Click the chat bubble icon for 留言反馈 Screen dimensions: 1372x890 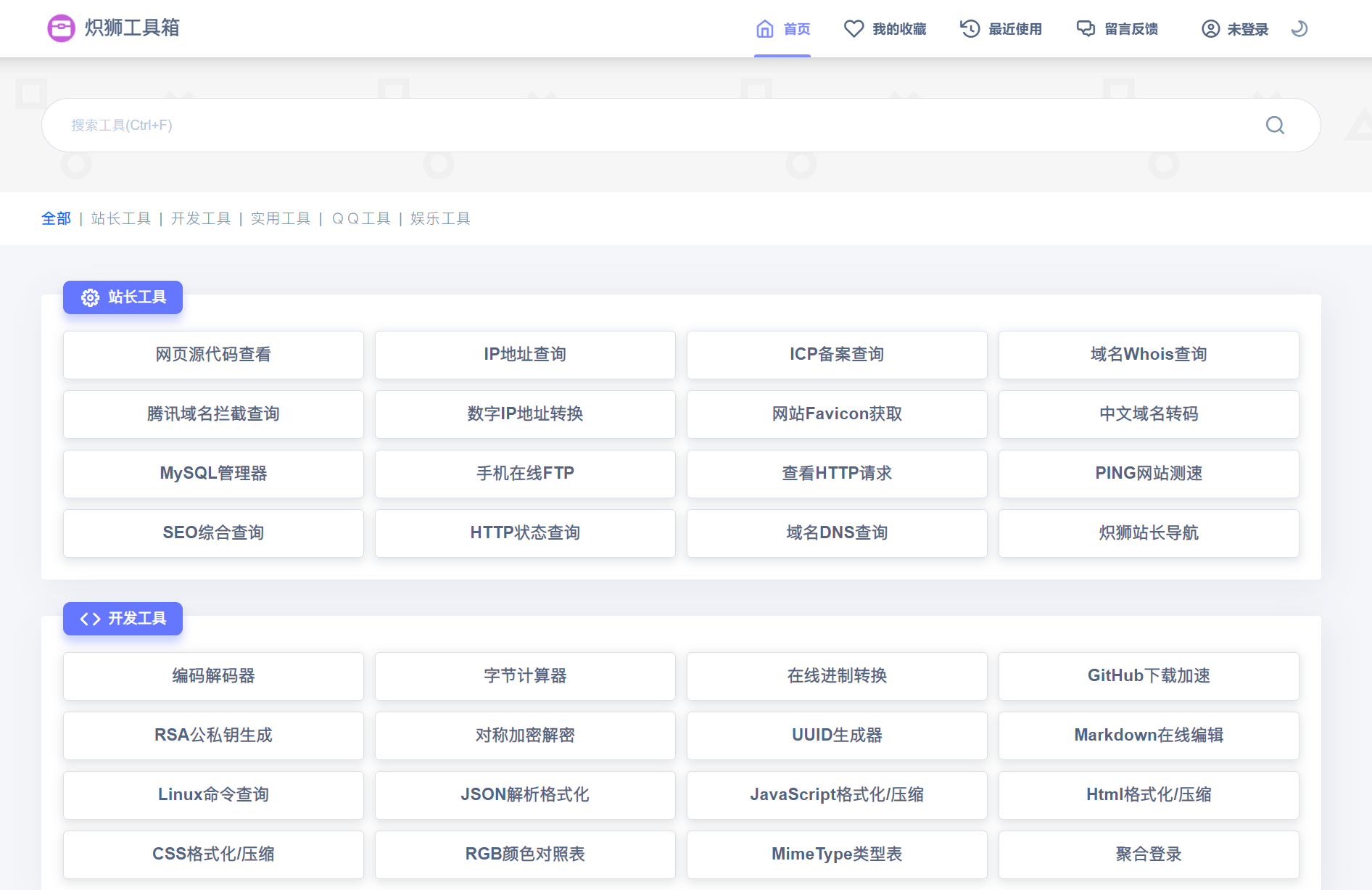pos(1086,29)
